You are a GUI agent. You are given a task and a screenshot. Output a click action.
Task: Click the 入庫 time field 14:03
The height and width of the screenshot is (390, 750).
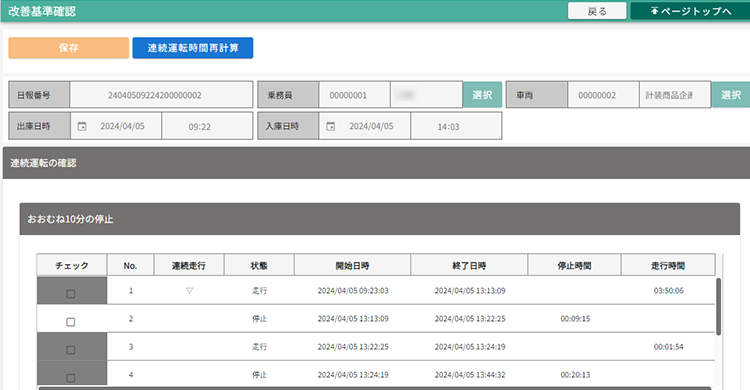click(456, 126)
